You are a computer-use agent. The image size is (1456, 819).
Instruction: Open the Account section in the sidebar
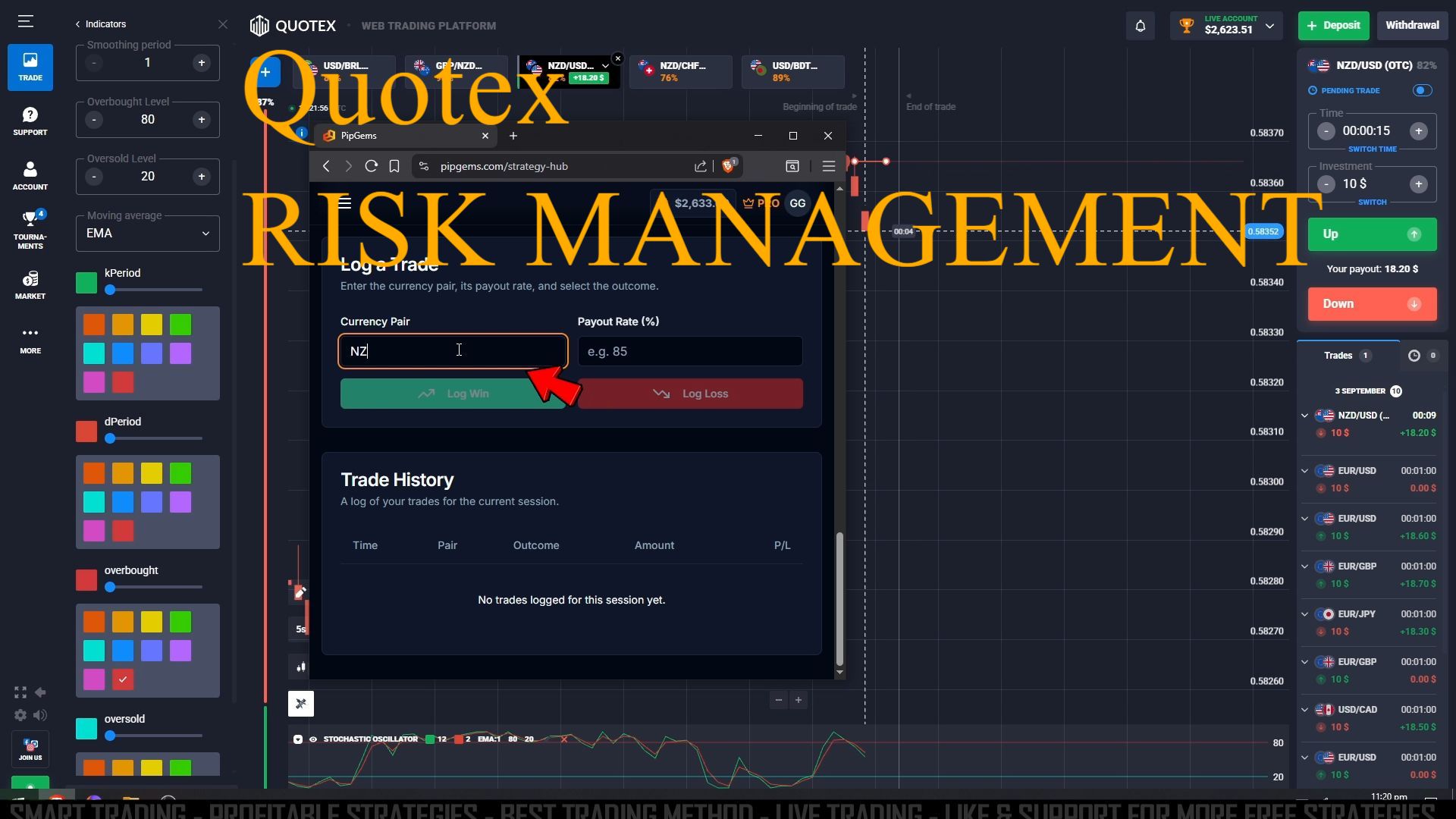tap(30, 175)
